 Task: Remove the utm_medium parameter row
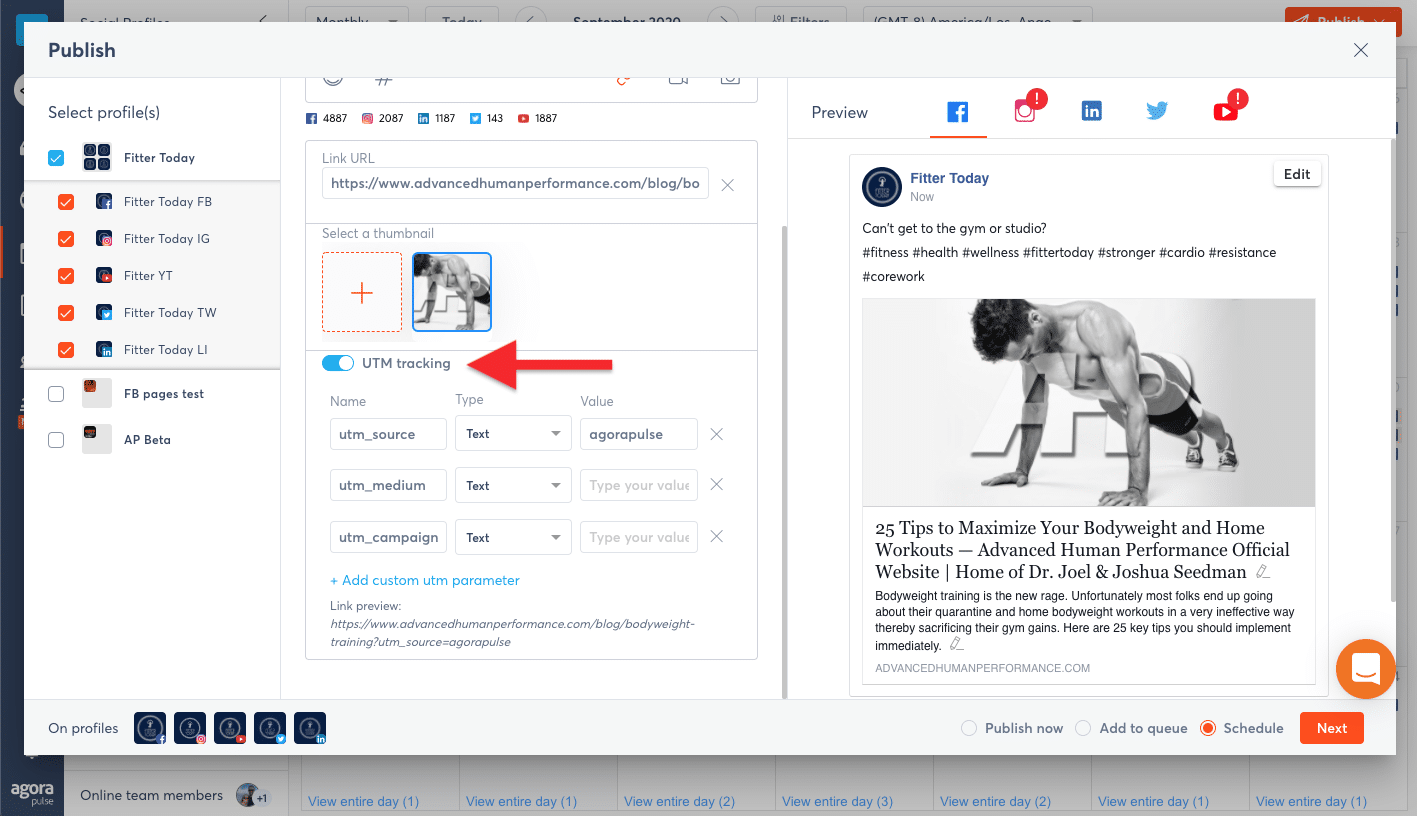pyautogui.click(x=716, y=485)
